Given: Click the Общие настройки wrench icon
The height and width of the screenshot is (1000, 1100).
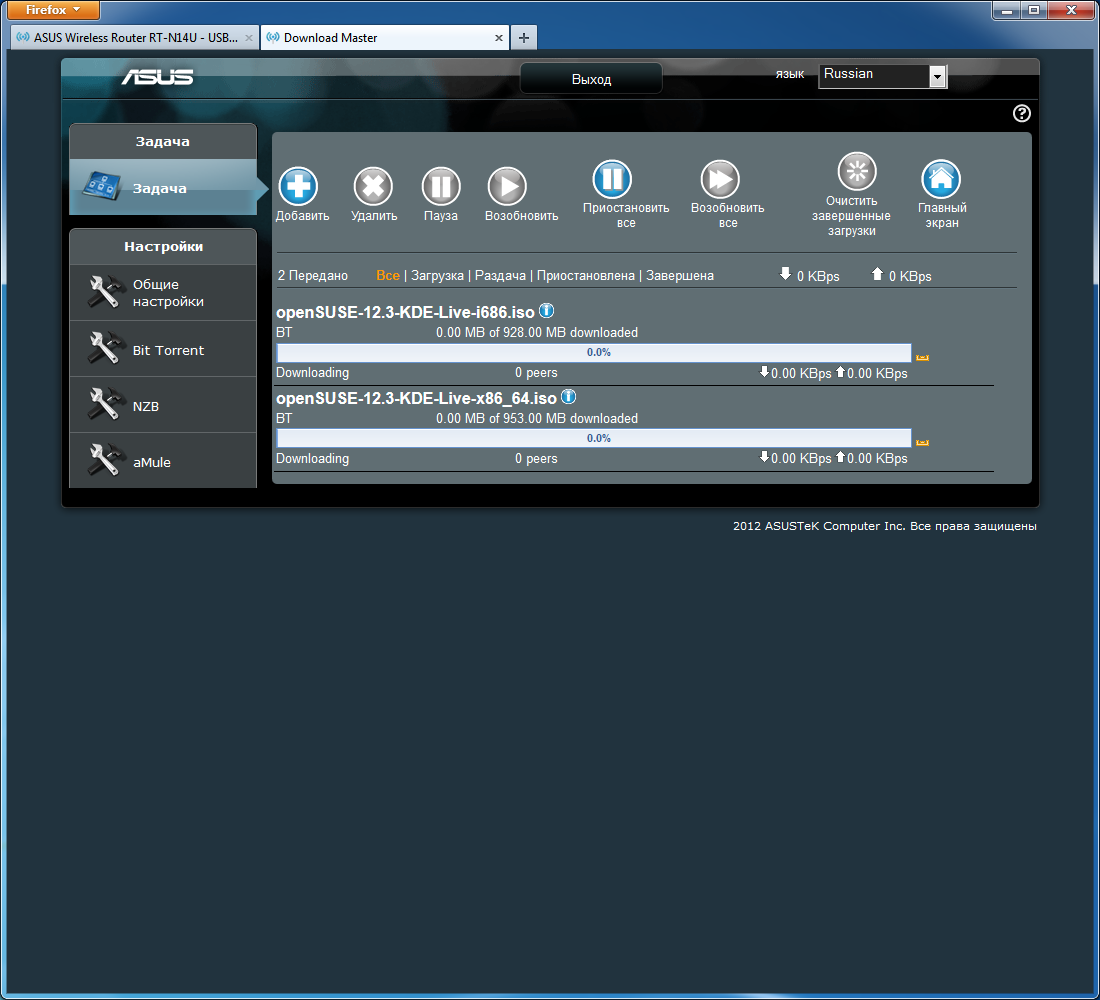Looking at the screenshot, I should pyautogui.click(x=106, y=293).
